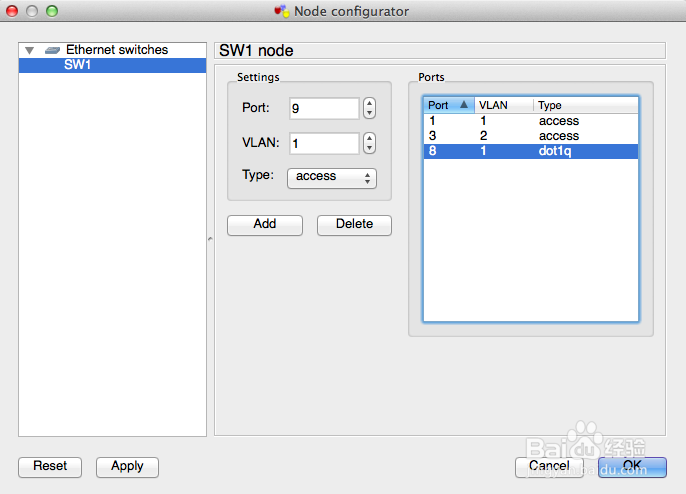Select the port 1 row cell
Screen dimensions: 686x494
432,121
